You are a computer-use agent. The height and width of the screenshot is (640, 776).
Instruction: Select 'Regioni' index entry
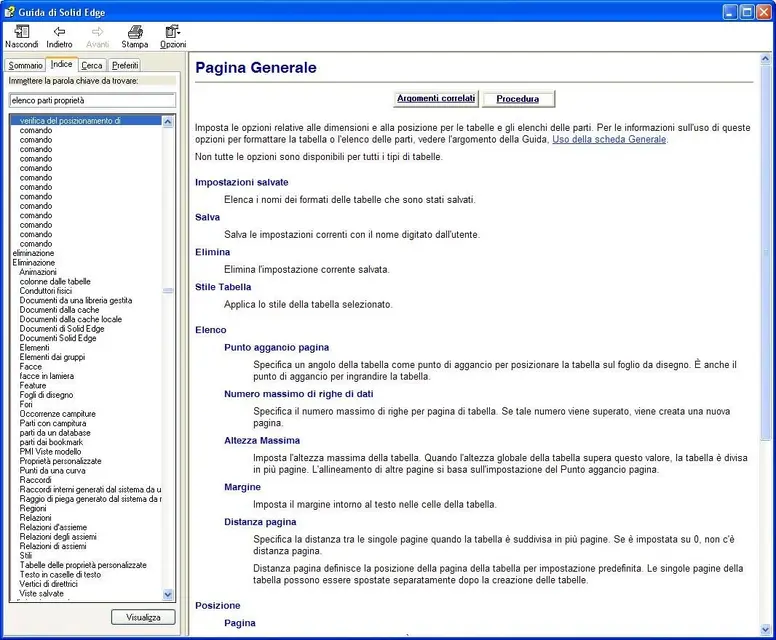pyautogui.click(x=33, y=508)
